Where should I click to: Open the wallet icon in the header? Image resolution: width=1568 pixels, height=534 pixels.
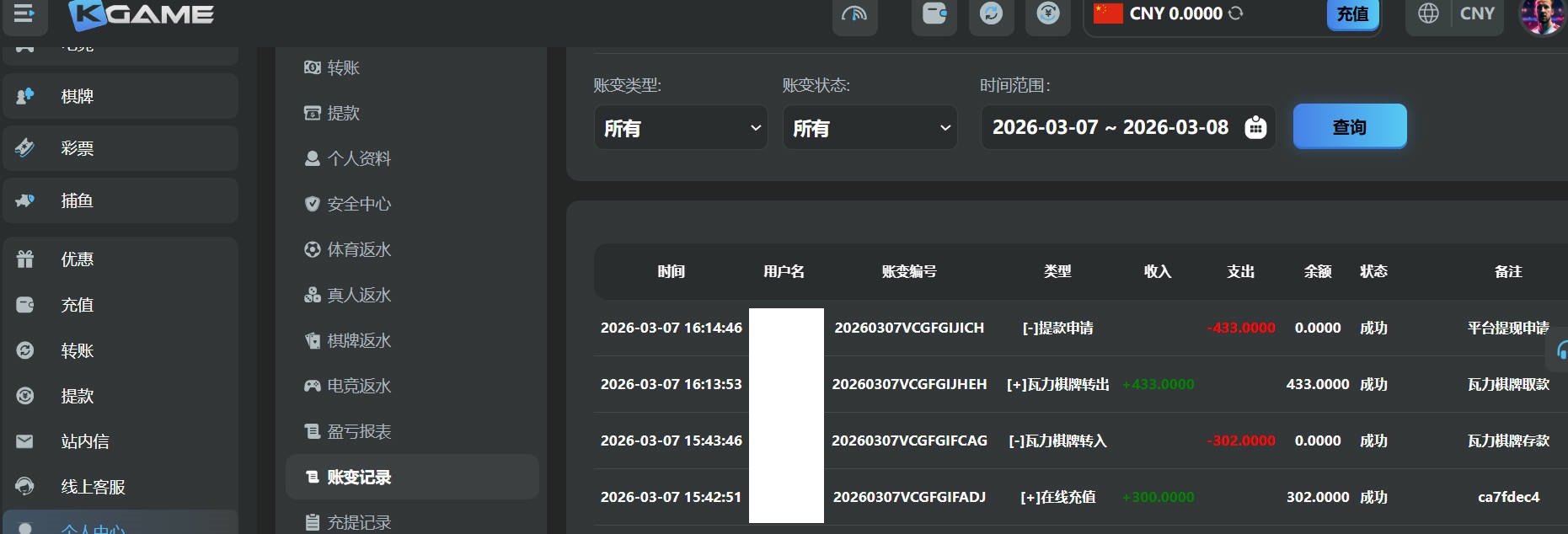click(x=934, y=14)
